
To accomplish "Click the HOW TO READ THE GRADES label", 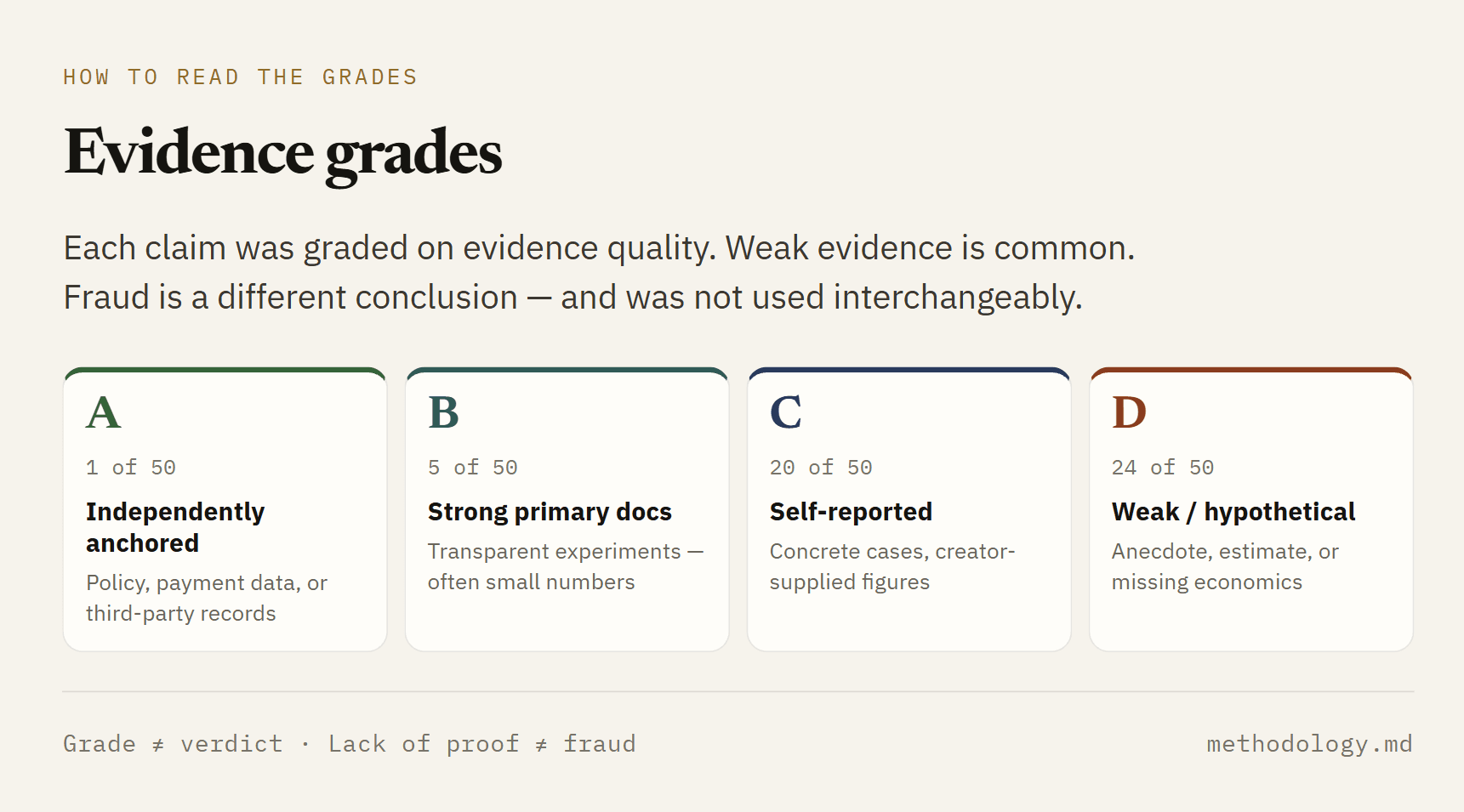I will tap(241, 77).
